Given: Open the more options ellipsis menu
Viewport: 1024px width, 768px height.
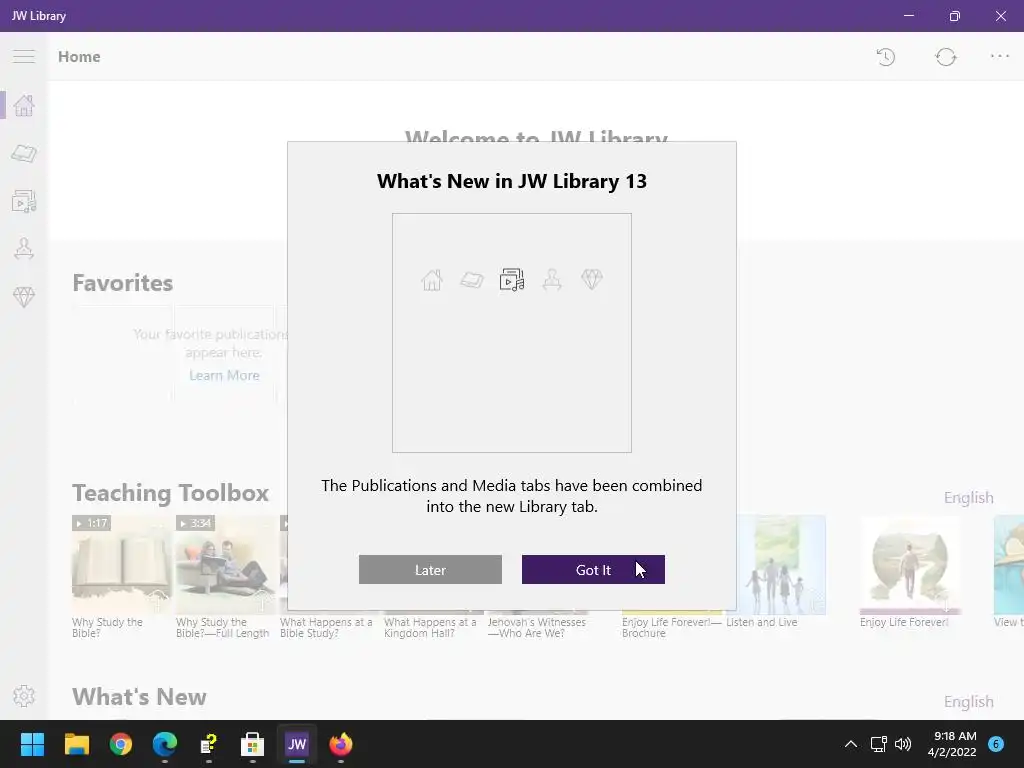Looking at the screenshot, I should coord(1000,57).
